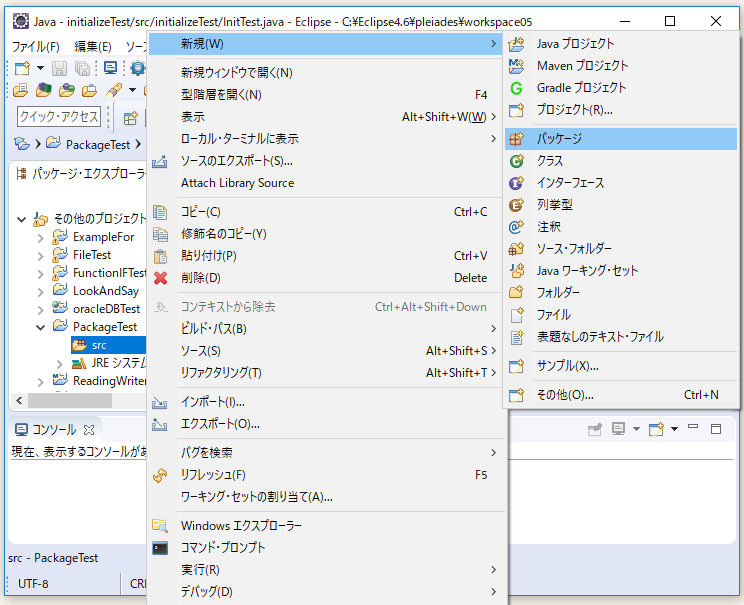
Task: Click the open perspective button
Action: pyautogui.click(x=130, y=117)
